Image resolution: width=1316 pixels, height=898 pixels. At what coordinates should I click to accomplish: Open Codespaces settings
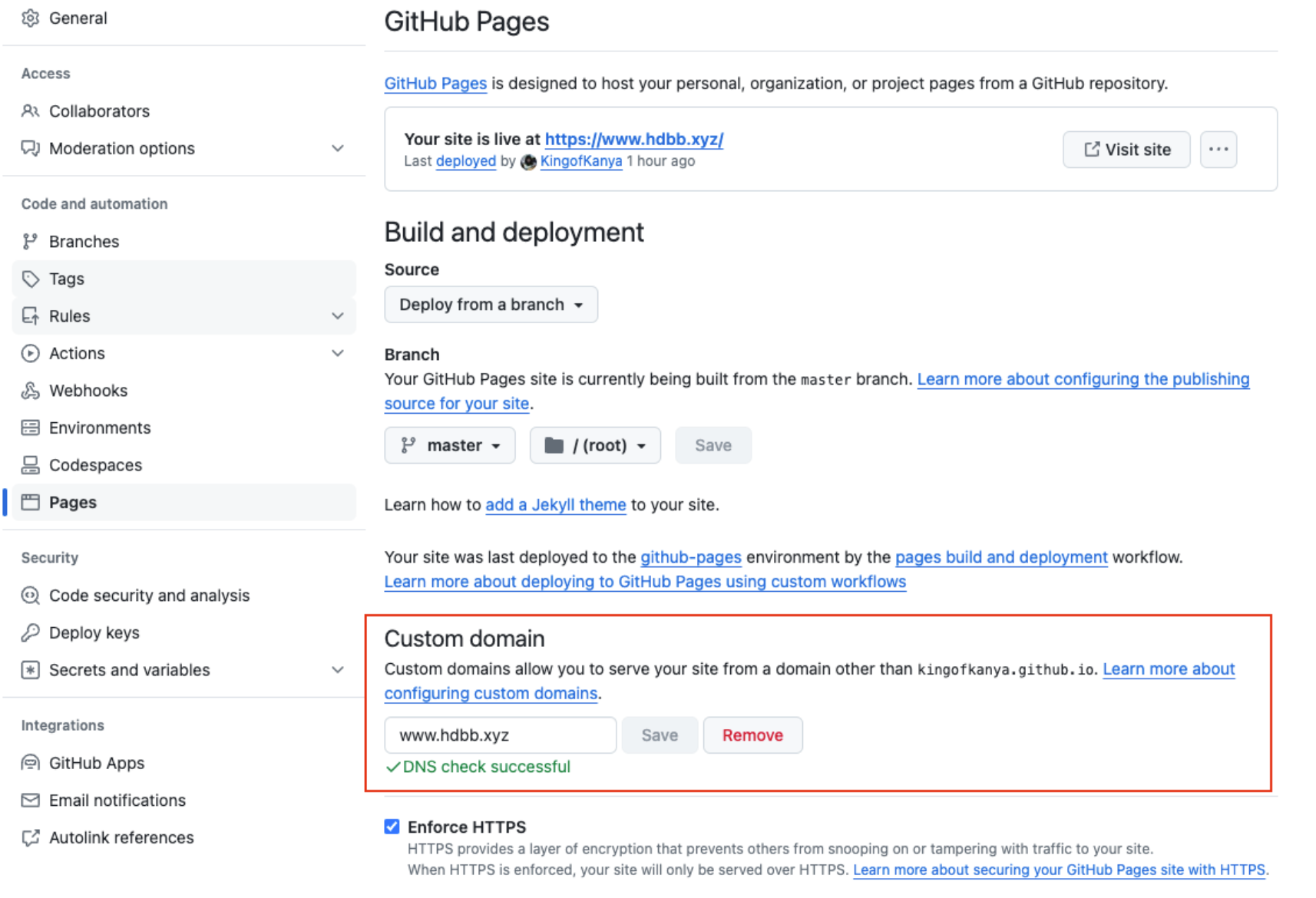pyautogui.click(x=184, y=464)
